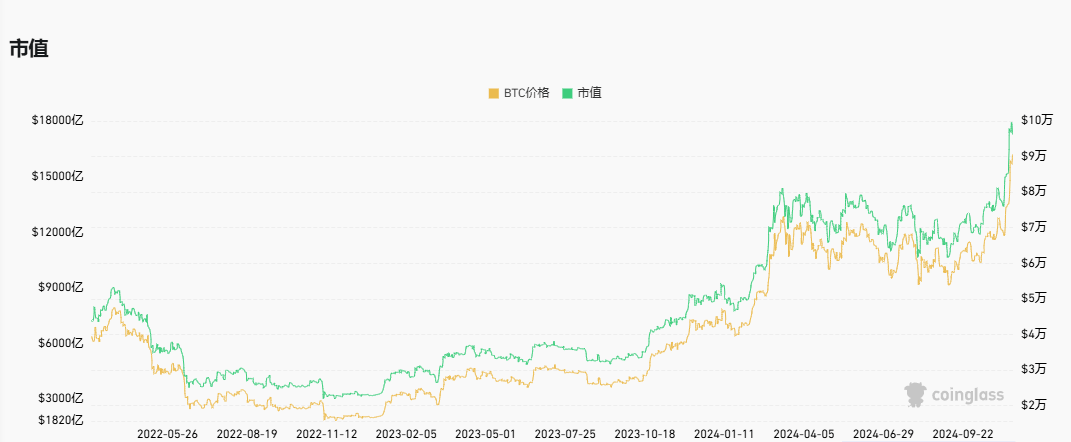The width and height of the screenshot is (1071, 442).
Task: Pick the 2024-01-11 date on the x-axis
Action: click(x=724, y=434)
